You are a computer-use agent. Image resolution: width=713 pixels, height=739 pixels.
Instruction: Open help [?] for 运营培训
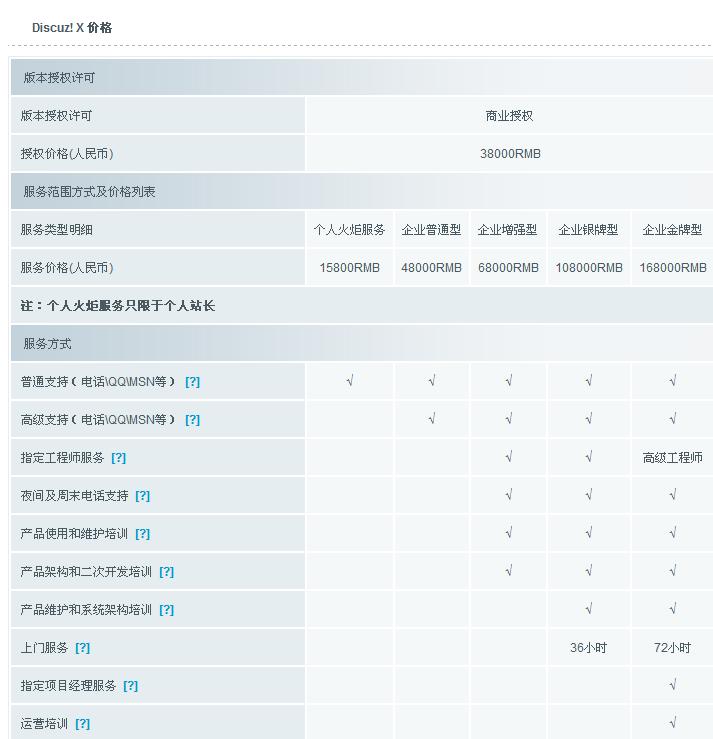(82, 724)
